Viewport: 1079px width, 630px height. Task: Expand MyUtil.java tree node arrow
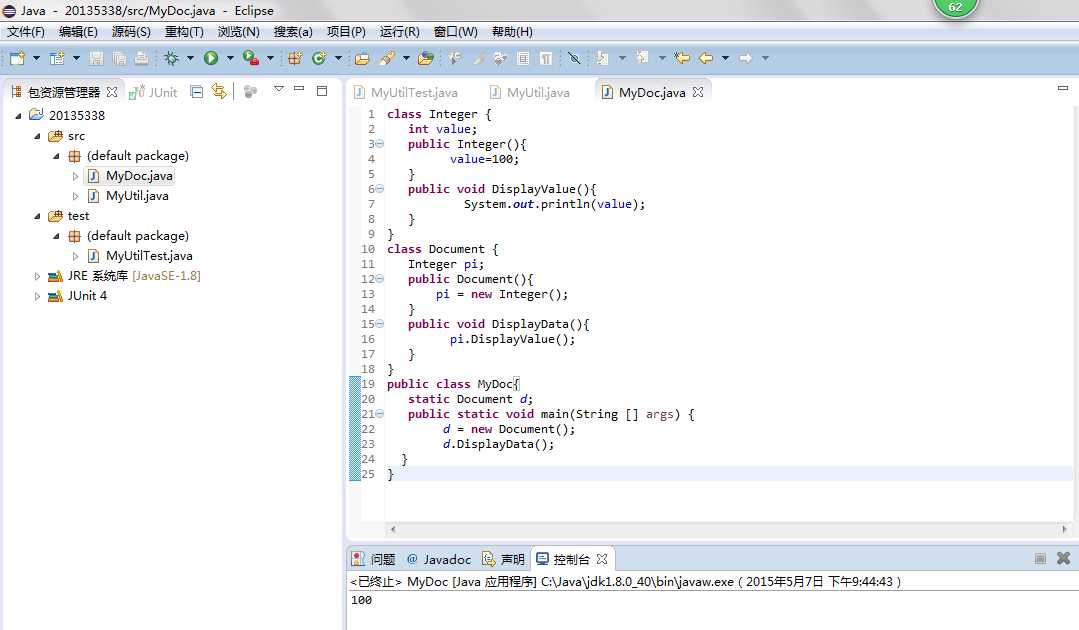point(75,197)
